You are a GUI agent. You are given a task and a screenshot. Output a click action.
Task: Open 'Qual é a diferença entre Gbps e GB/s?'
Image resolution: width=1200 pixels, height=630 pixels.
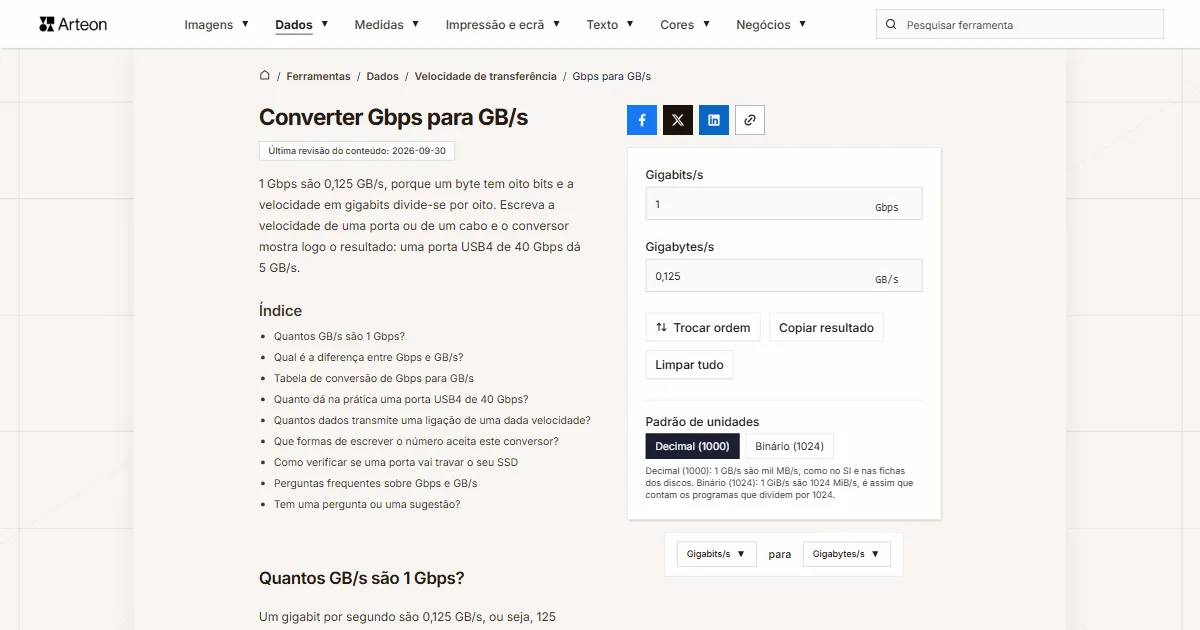(369, 358)
